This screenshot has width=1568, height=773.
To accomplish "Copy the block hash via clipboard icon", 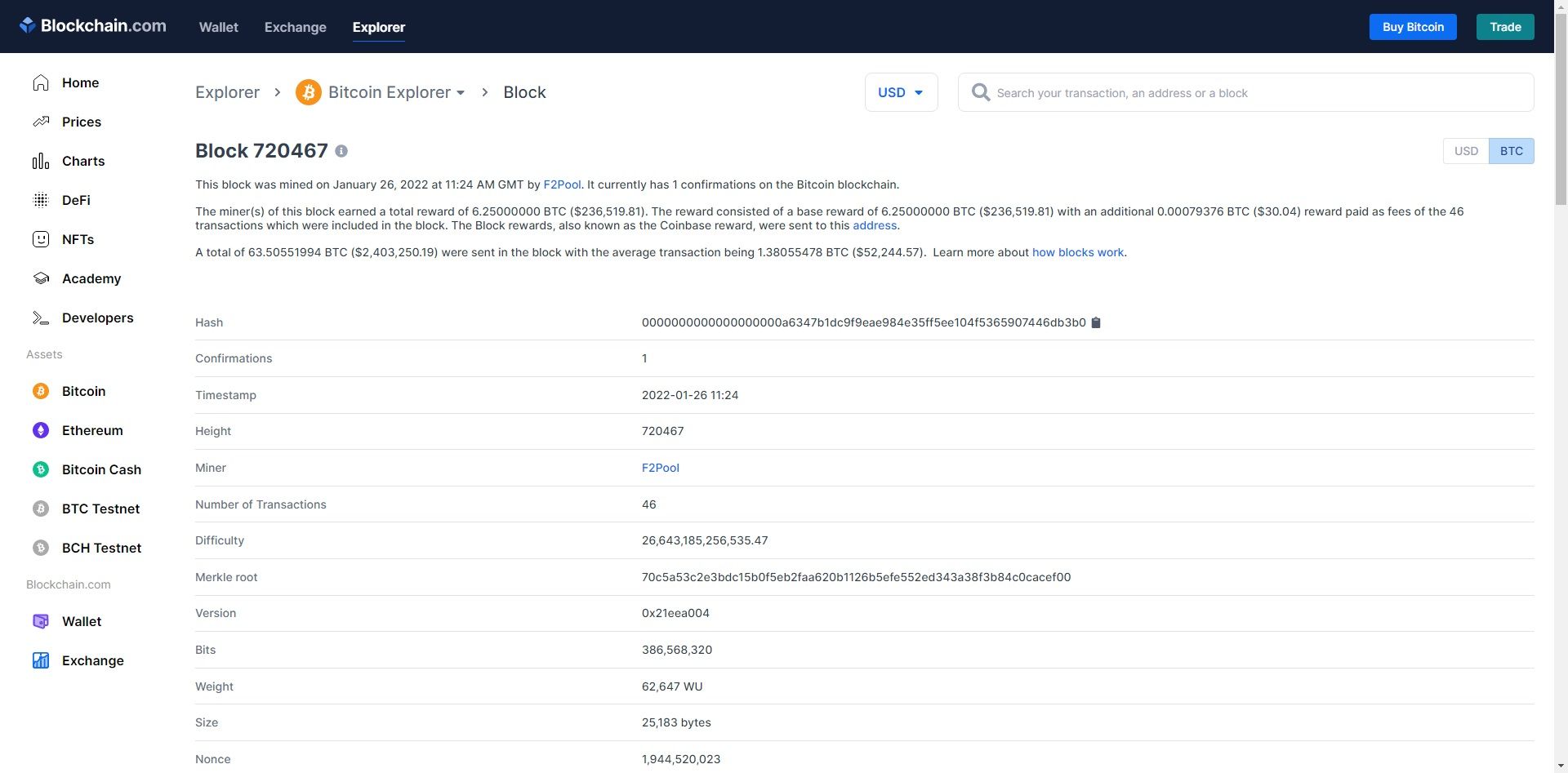I will point(1096,322).
